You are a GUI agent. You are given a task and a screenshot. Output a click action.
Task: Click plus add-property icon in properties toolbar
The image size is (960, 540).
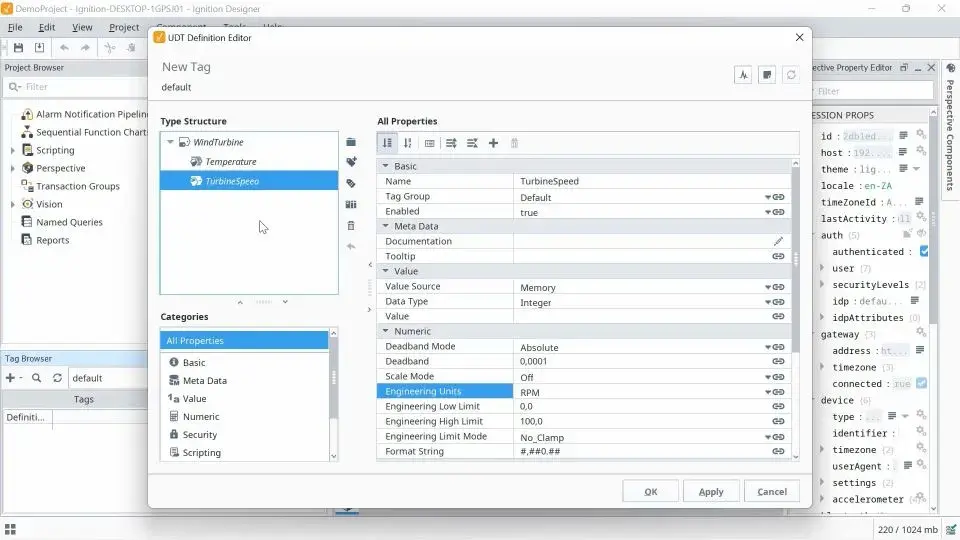coord(493,143)
